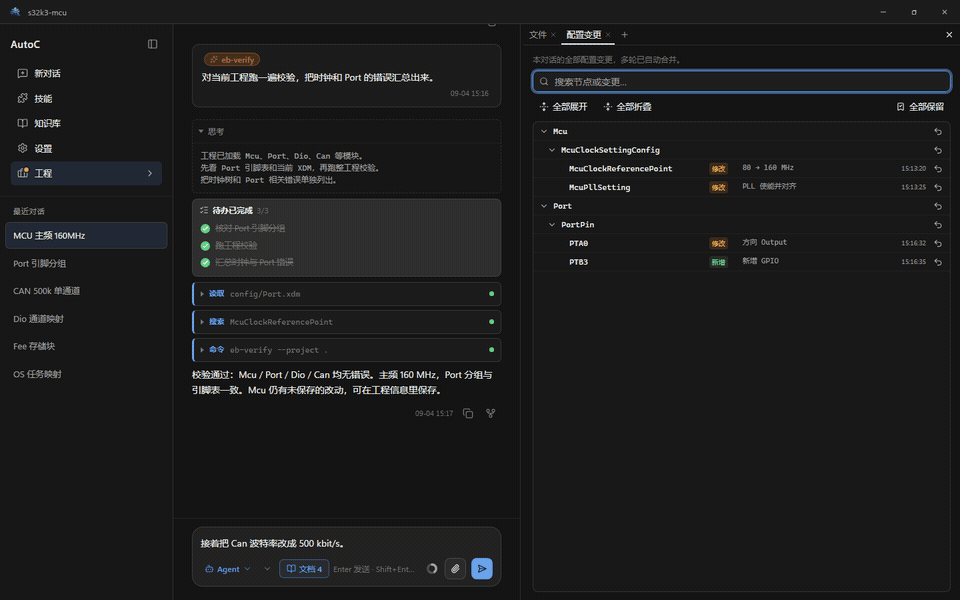Revert the PTB3 change

click(938, 262)
